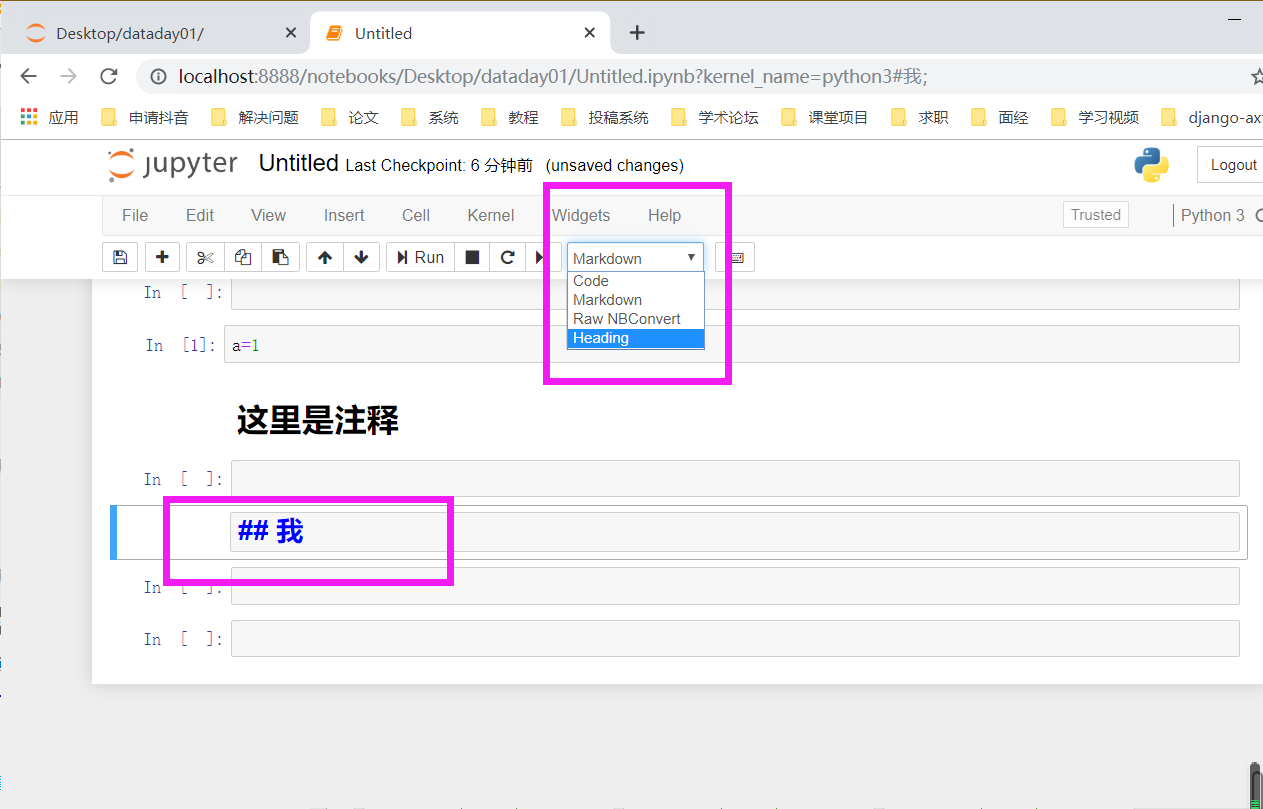1263x809 pixels.
Task: Select the last empty code cell
Action: [x=735, y=638]
